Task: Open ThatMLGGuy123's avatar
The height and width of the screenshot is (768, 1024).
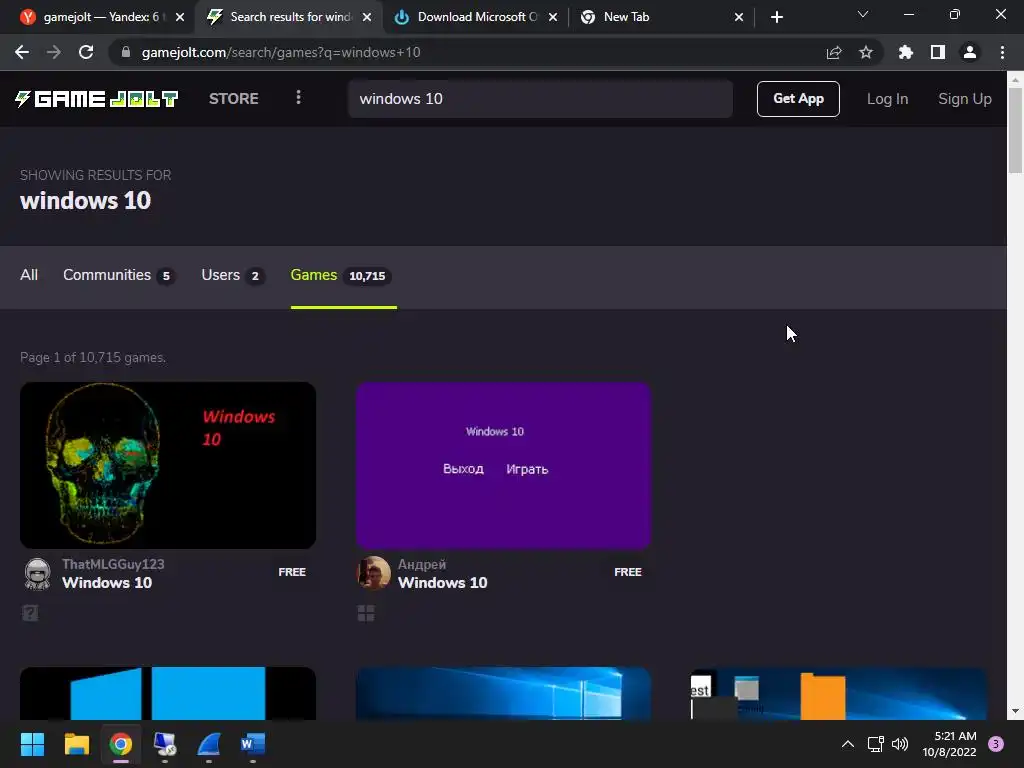Action: [37, 573]
